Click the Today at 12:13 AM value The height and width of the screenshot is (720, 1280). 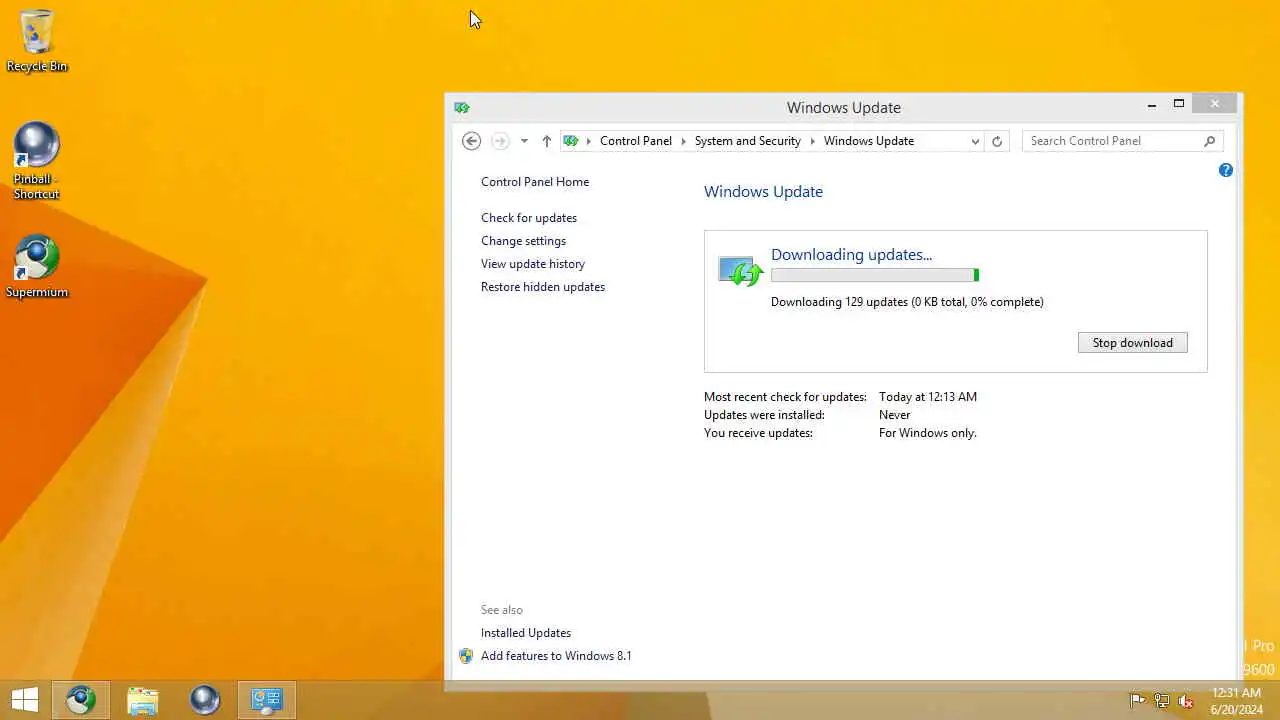pos(928,397)
